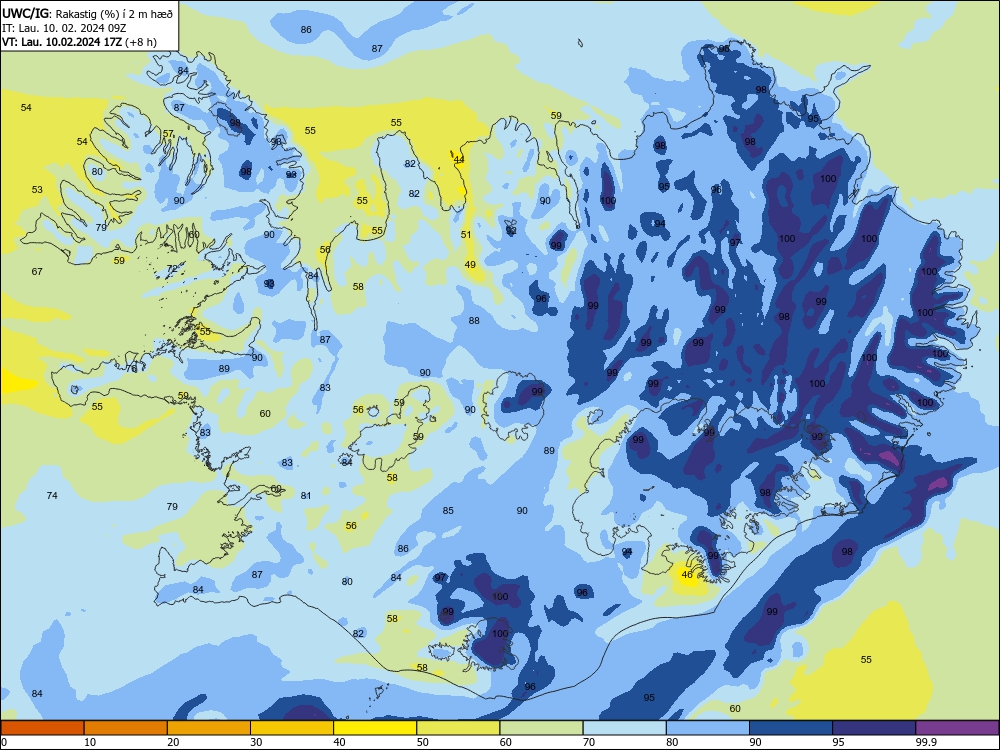Click the orange 10–20 legend swatch
The image size is (1000, 750).
coord(126,728)
